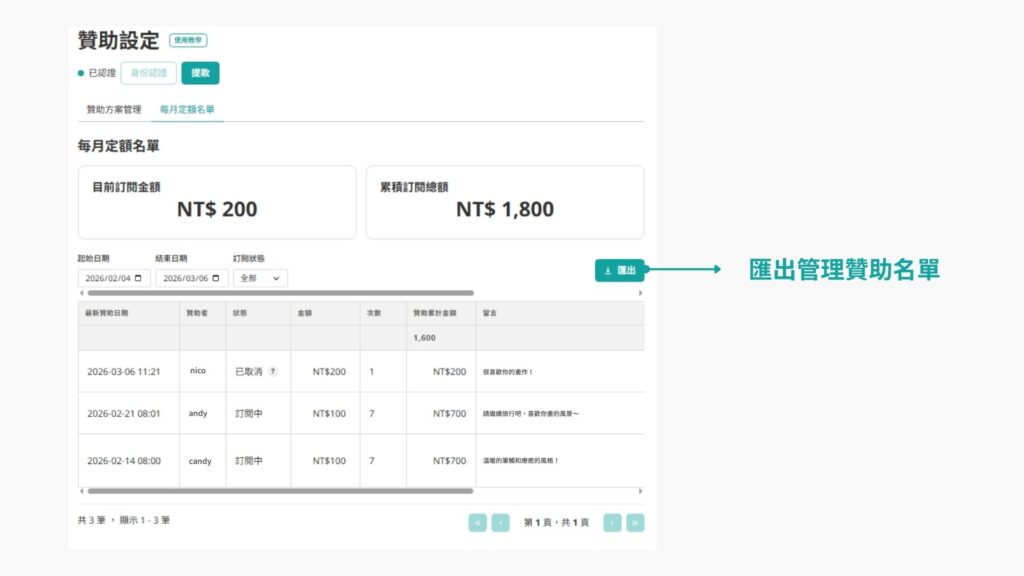Open calendar picker for 結束日期 field
Image resolution: width=1024 pixels, height=576 pixels.
coord(216,279)
